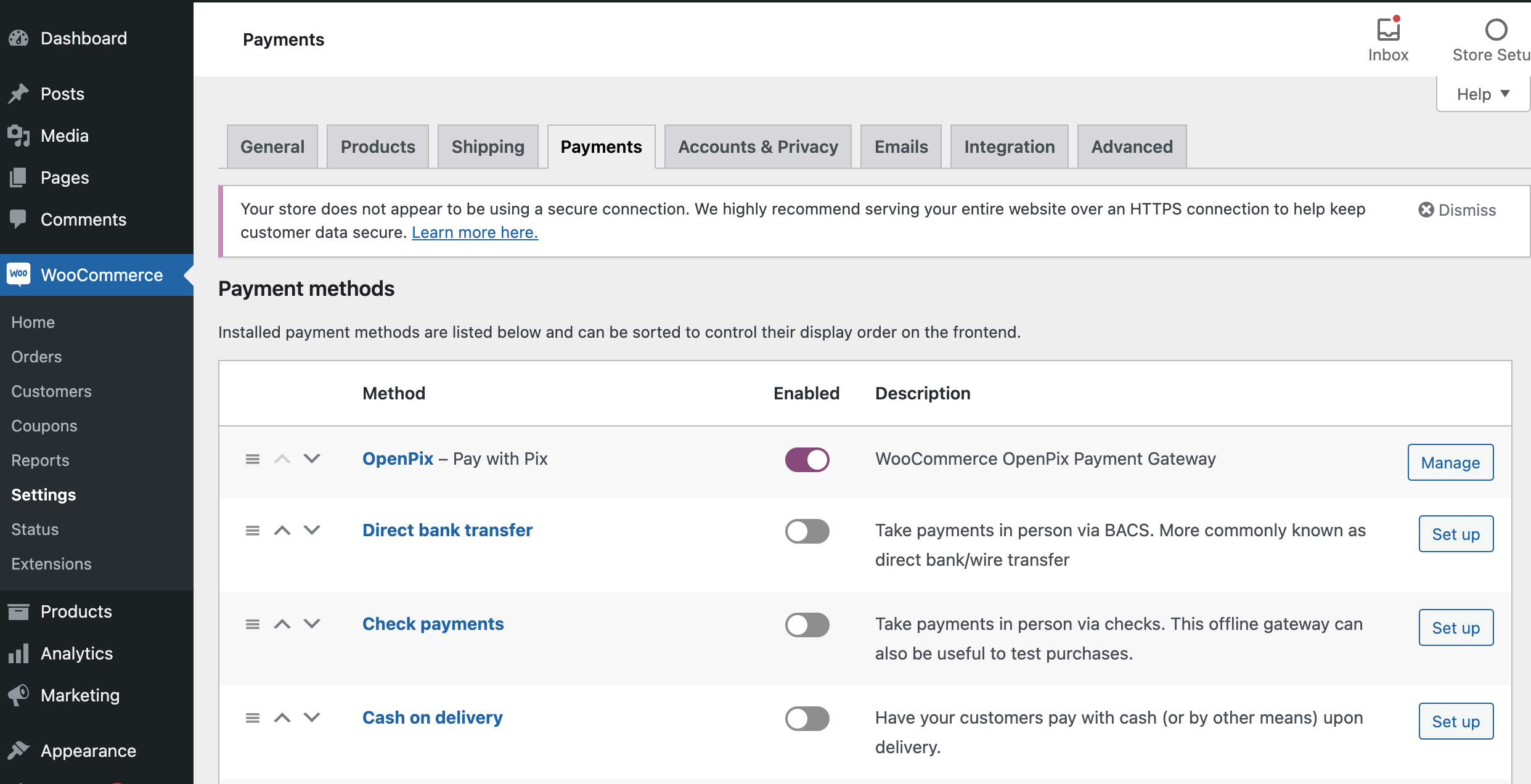Disable the OpenPix payment toggle

tap(807, 459)
